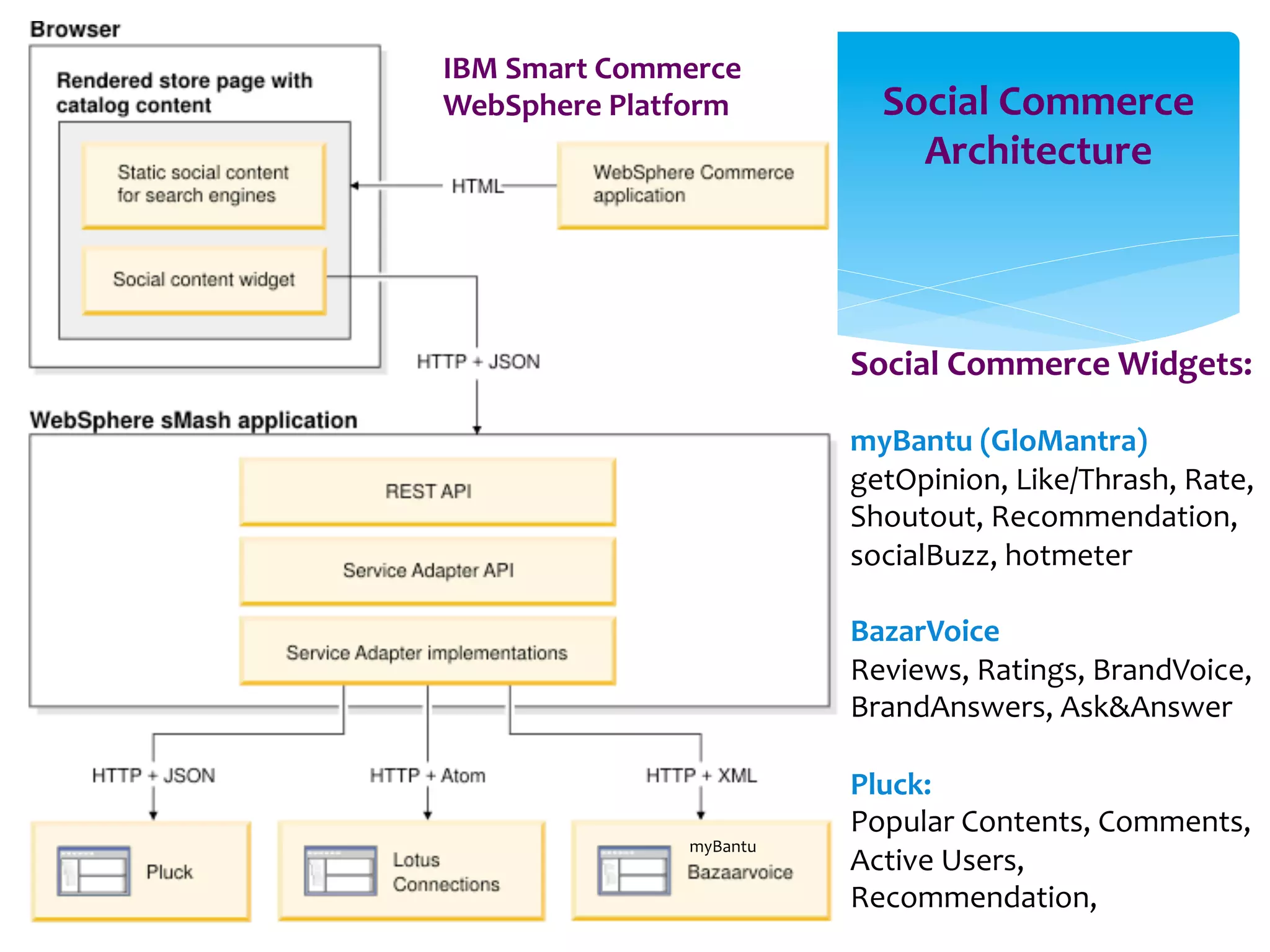Click 'HTTP + JSON' label above Pluck
The width and height of the screenshot is (1270, 952).
153,775
